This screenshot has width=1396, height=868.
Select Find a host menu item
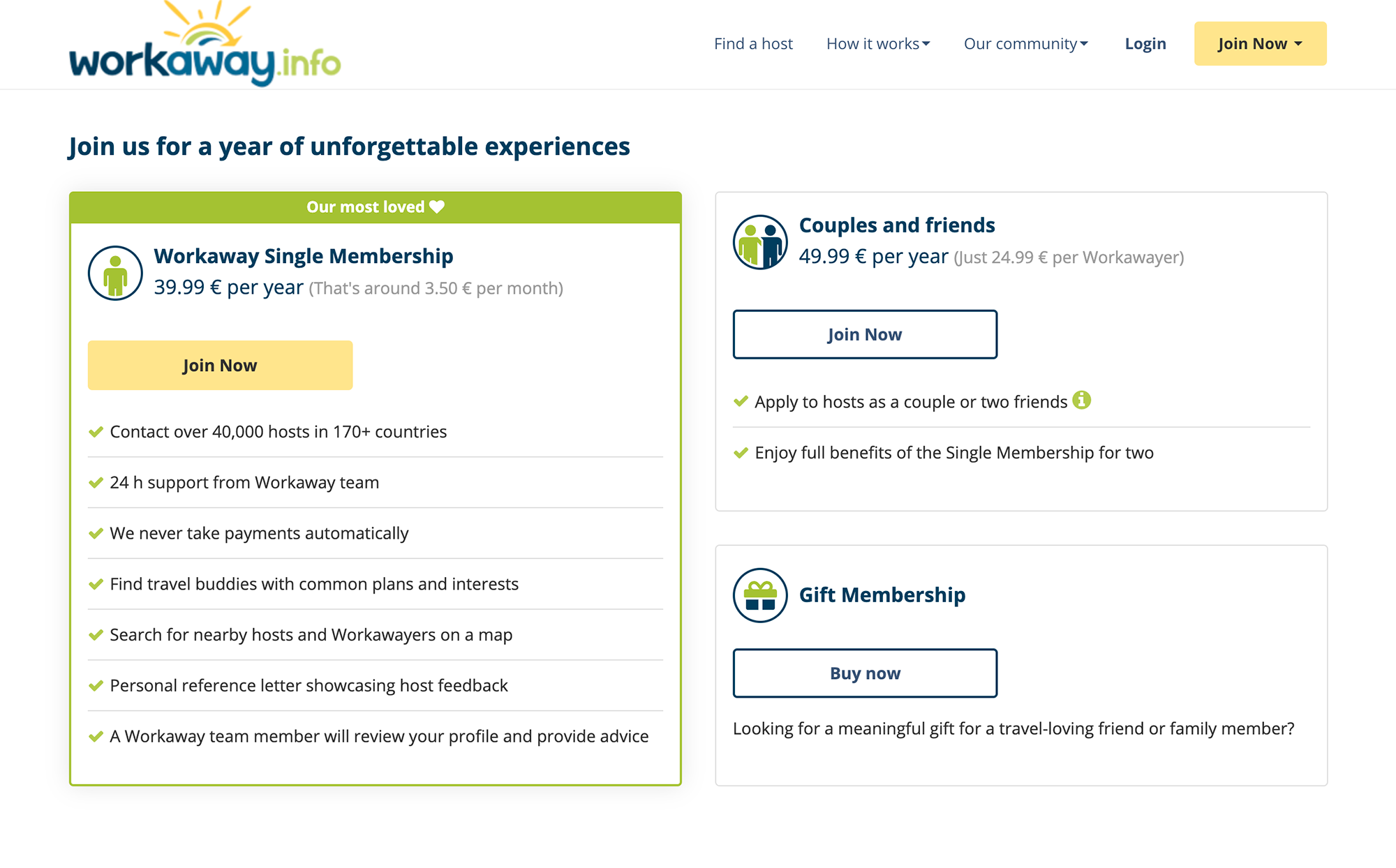(x=753, y=43)
